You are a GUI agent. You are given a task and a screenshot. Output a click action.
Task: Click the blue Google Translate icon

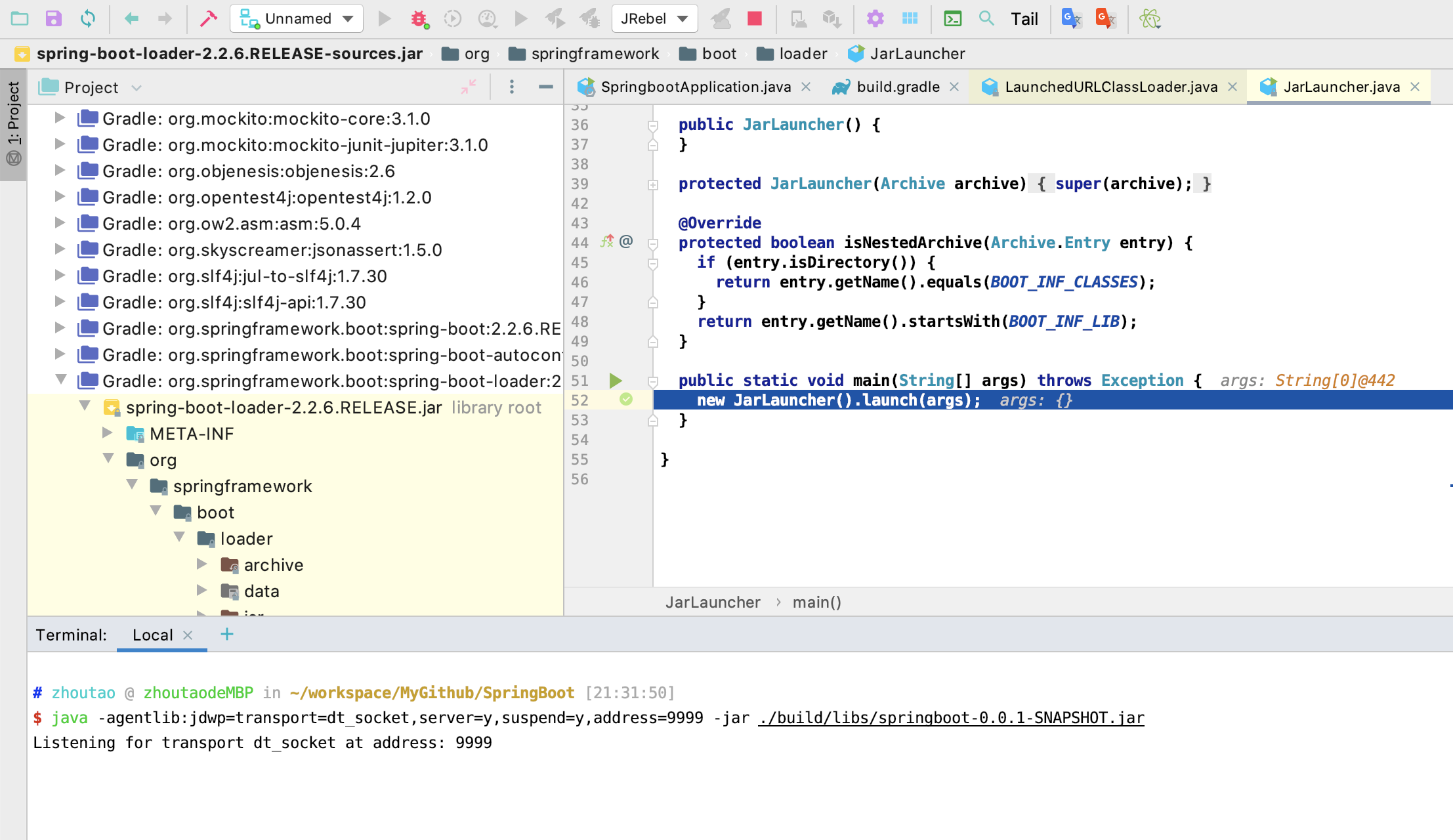click(x=1071, y=18)
